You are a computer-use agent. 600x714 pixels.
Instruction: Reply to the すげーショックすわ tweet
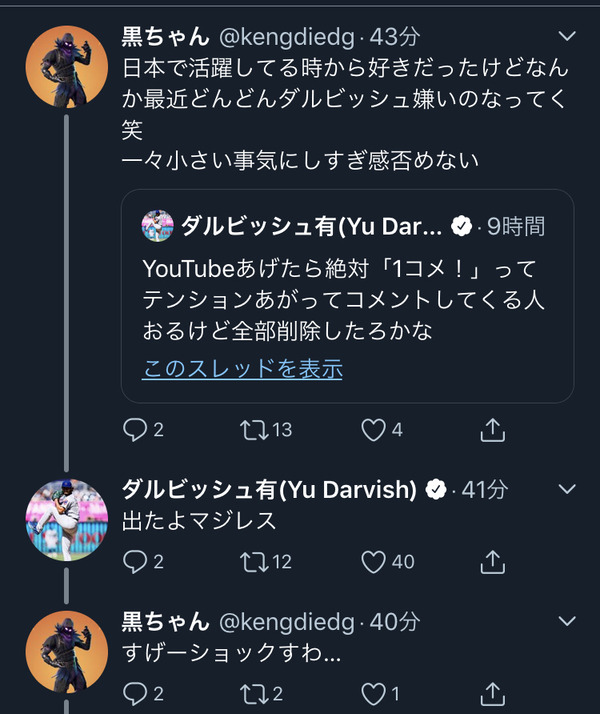point(135,694)
